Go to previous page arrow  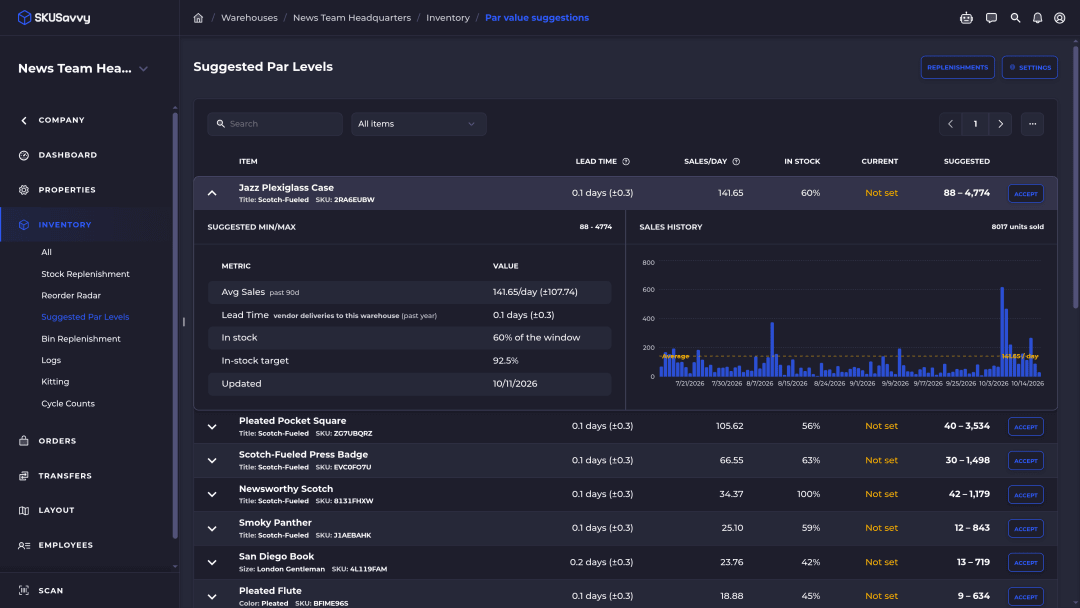[951, 124]
